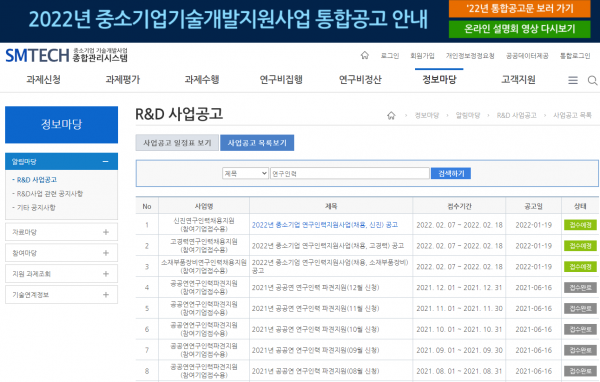600x382 pixels.
Task: Open the first 2022년 연구인력지원사업 notice link
Action: (x=325, y=225)
